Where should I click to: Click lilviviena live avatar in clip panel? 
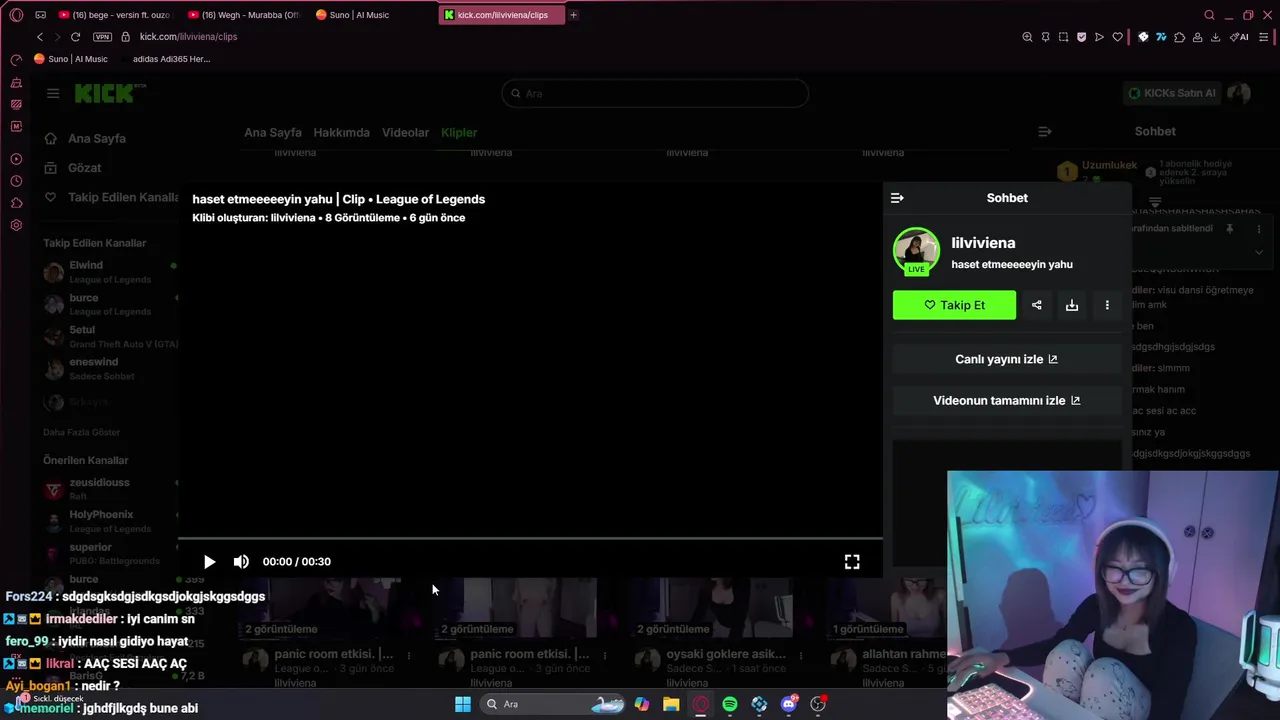pyautogui.click(x=916, y=251)
